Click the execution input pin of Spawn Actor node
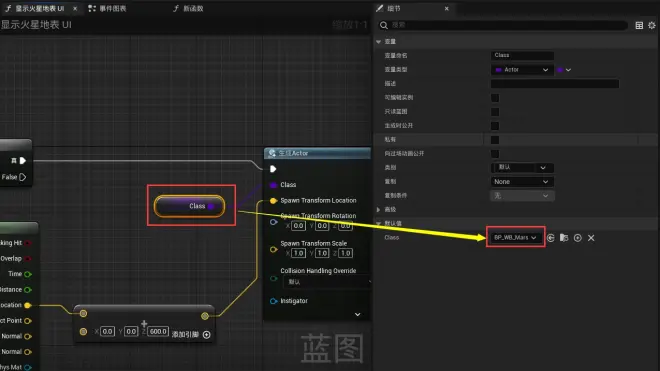 point(273,169)
